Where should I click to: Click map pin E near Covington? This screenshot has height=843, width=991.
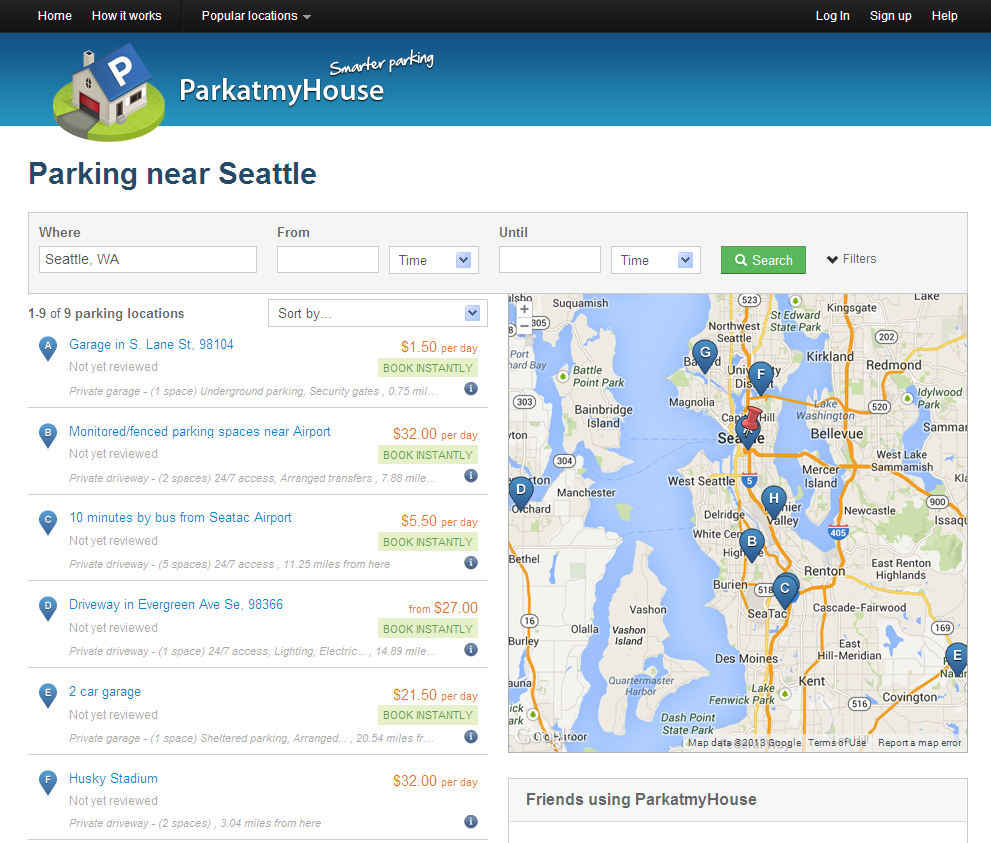(957, 658)
